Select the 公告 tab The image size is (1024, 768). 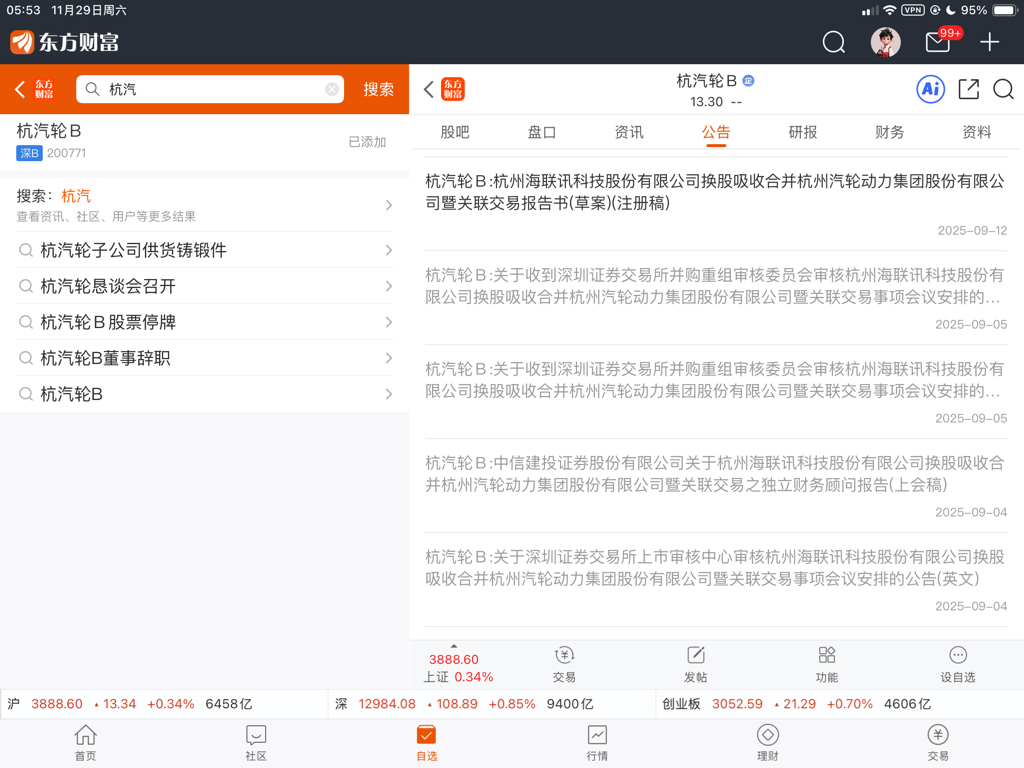[716, 133]
